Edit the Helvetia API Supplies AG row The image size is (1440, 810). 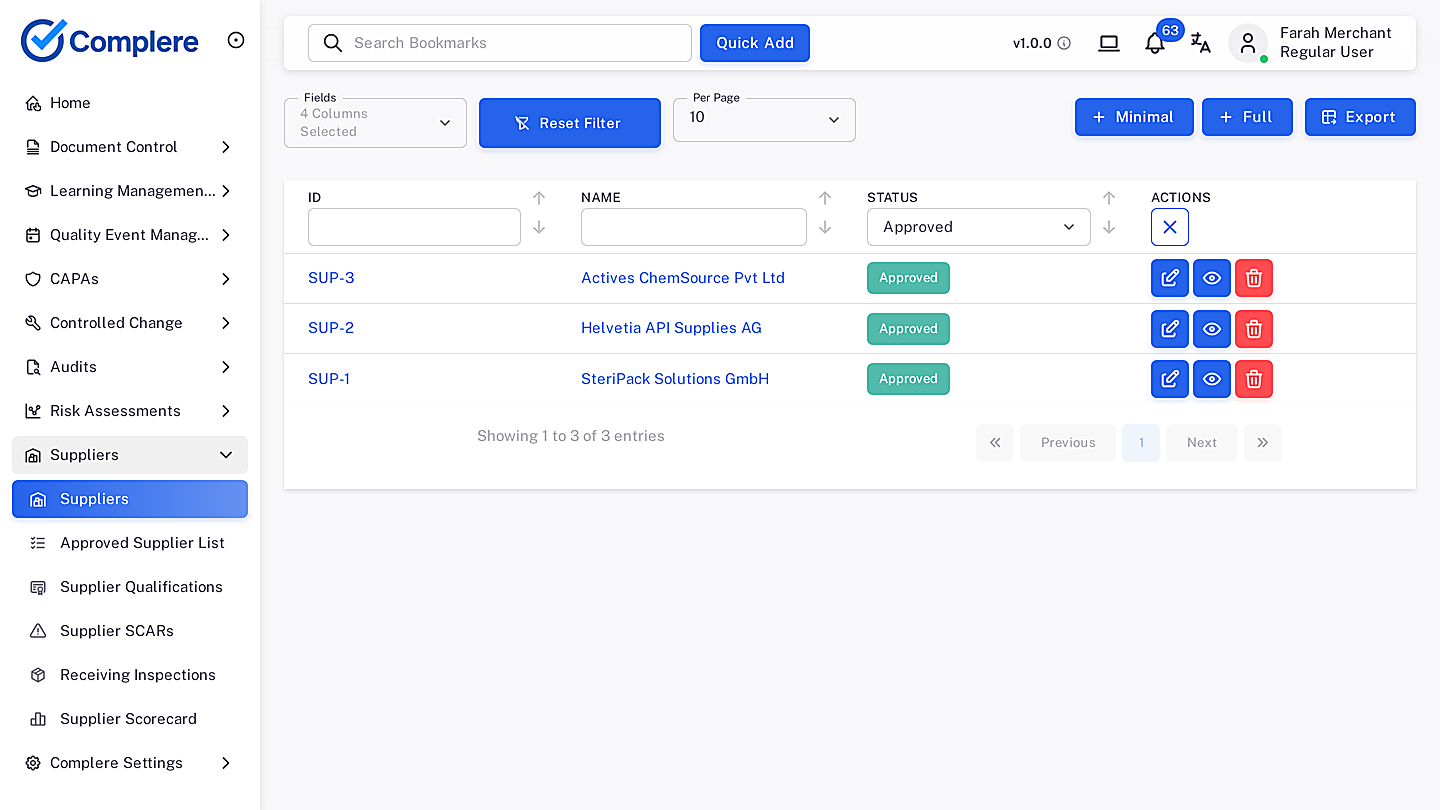point(1170,329)
